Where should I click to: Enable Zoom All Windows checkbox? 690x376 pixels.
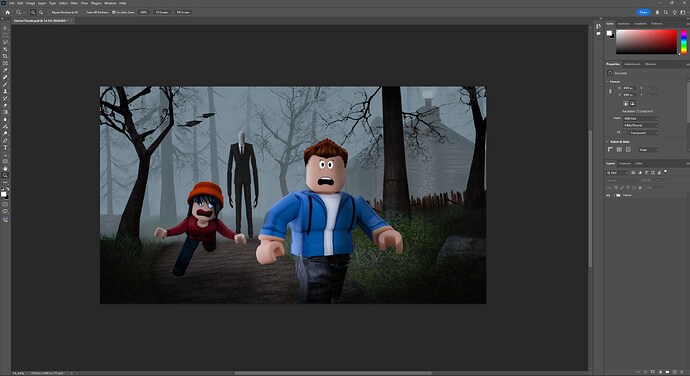[x=84, y=12]
